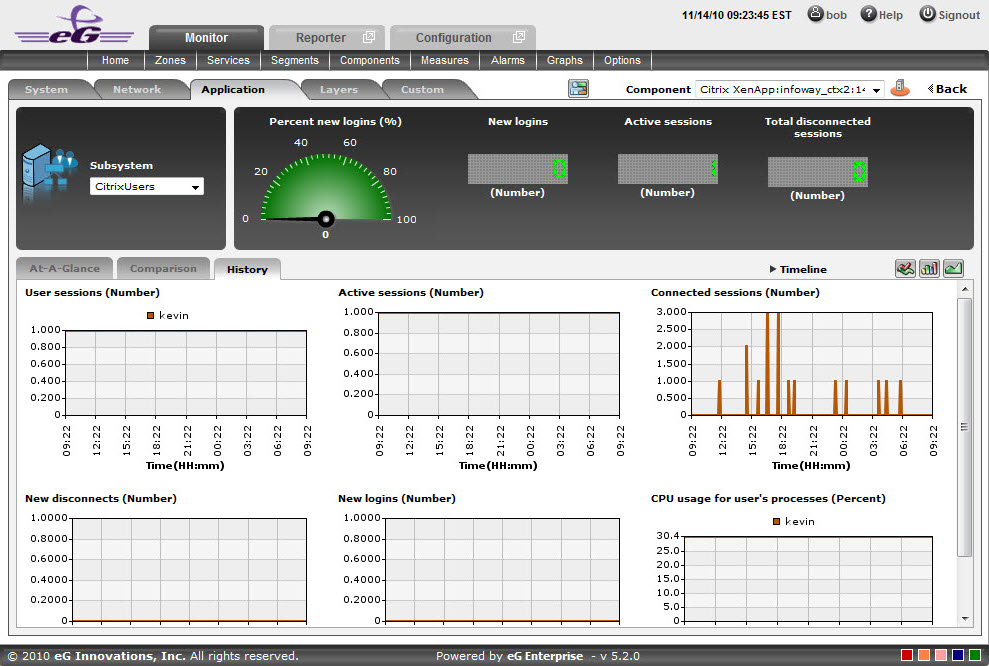
Task: Click the User sessions chart
Action: [186, 373]
